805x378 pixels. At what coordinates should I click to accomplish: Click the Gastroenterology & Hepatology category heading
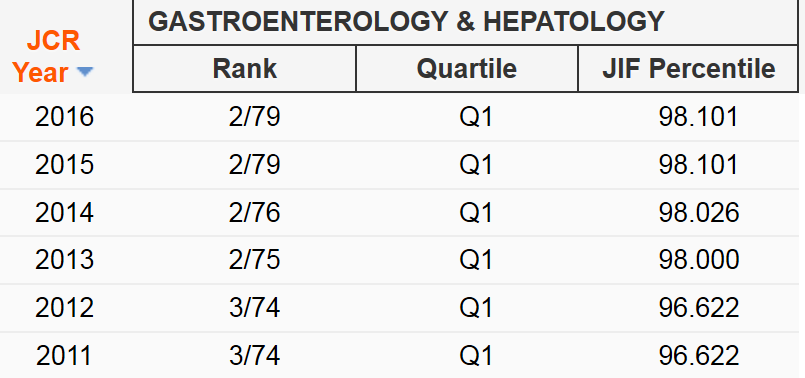406,22
